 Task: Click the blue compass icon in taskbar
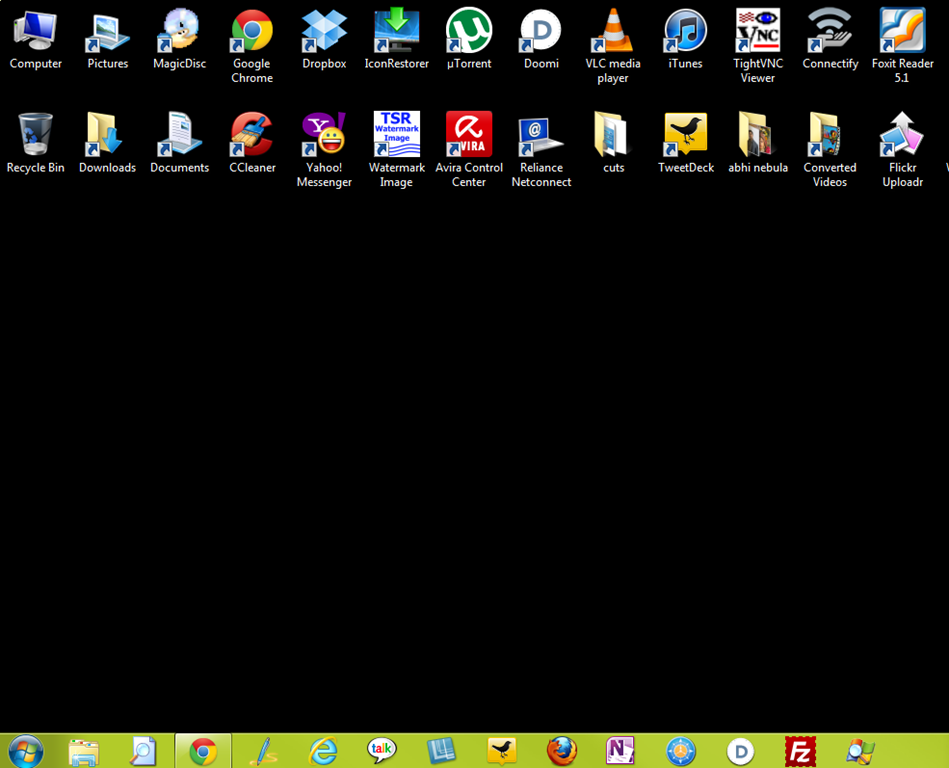(681, 752)
